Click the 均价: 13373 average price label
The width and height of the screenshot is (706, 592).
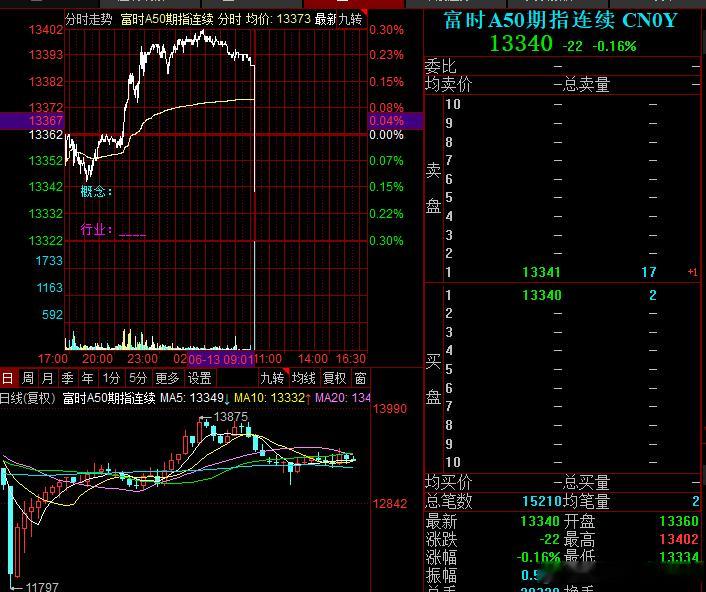278,19
